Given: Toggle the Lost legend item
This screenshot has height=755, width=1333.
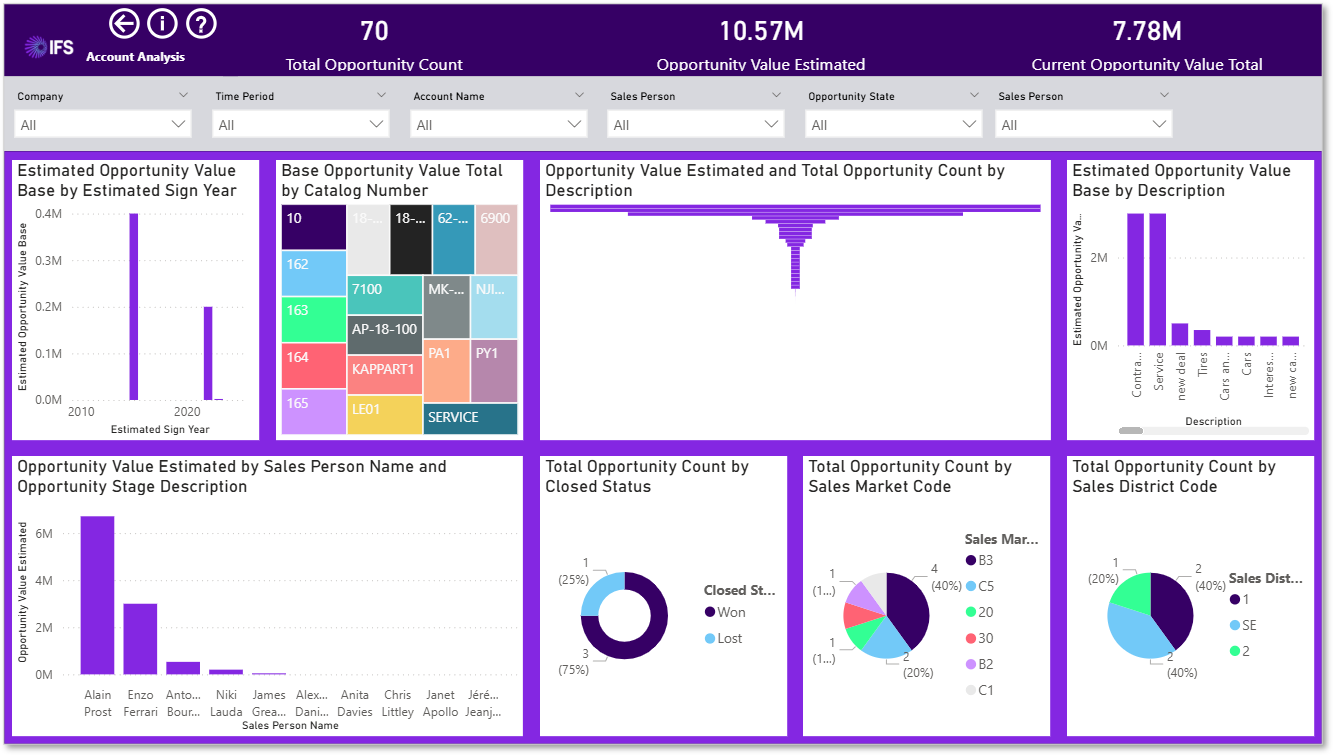Looking at the screenshot, I should coord(724,638).
